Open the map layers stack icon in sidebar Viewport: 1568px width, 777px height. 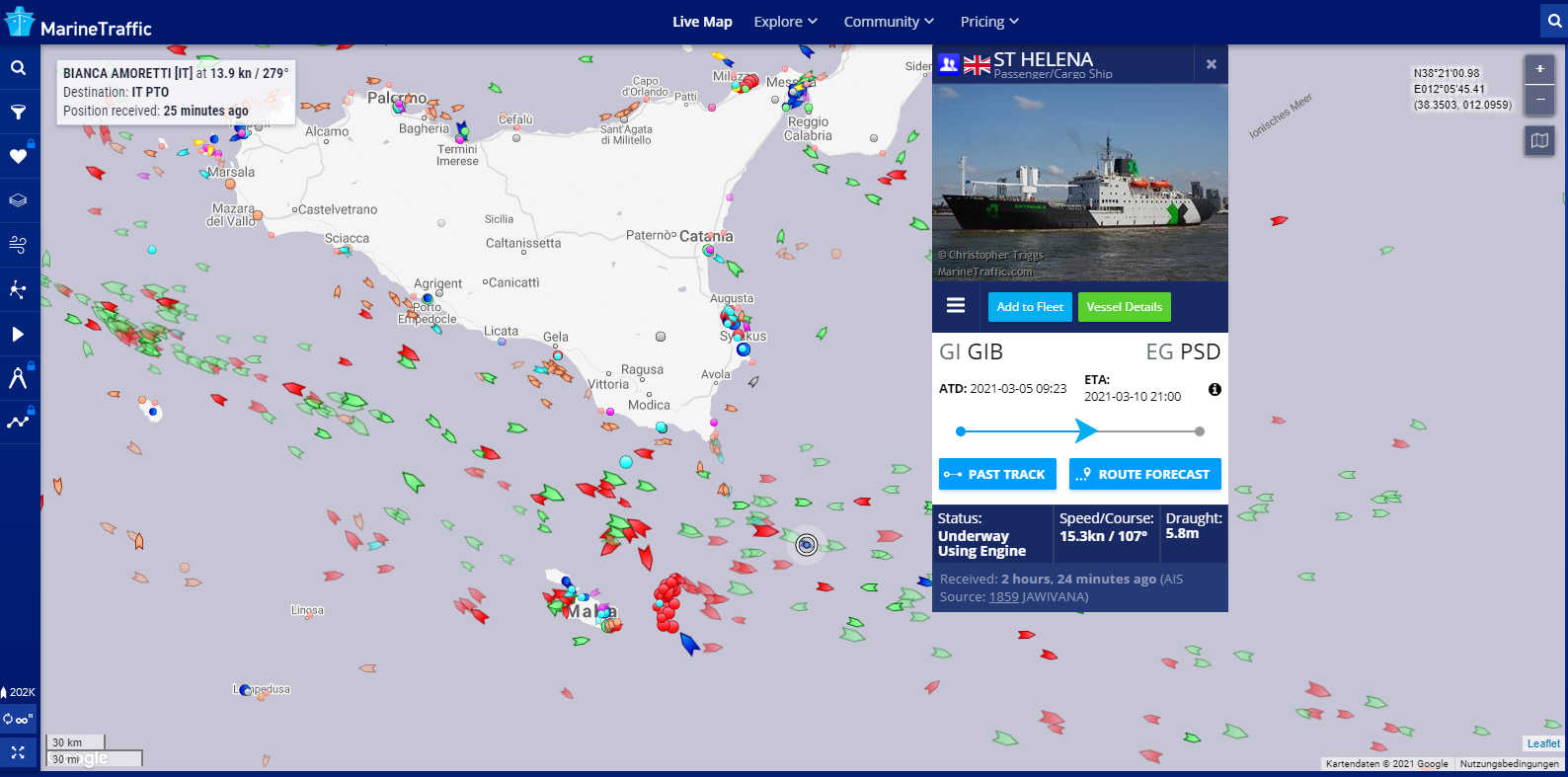coord(18,200)
